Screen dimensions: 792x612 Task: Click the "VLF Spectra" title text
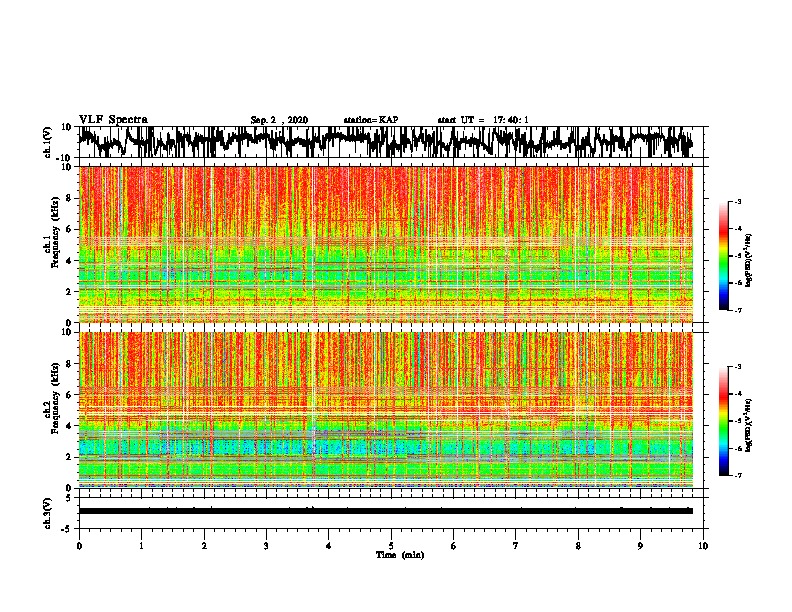click(x=113, y=120)
